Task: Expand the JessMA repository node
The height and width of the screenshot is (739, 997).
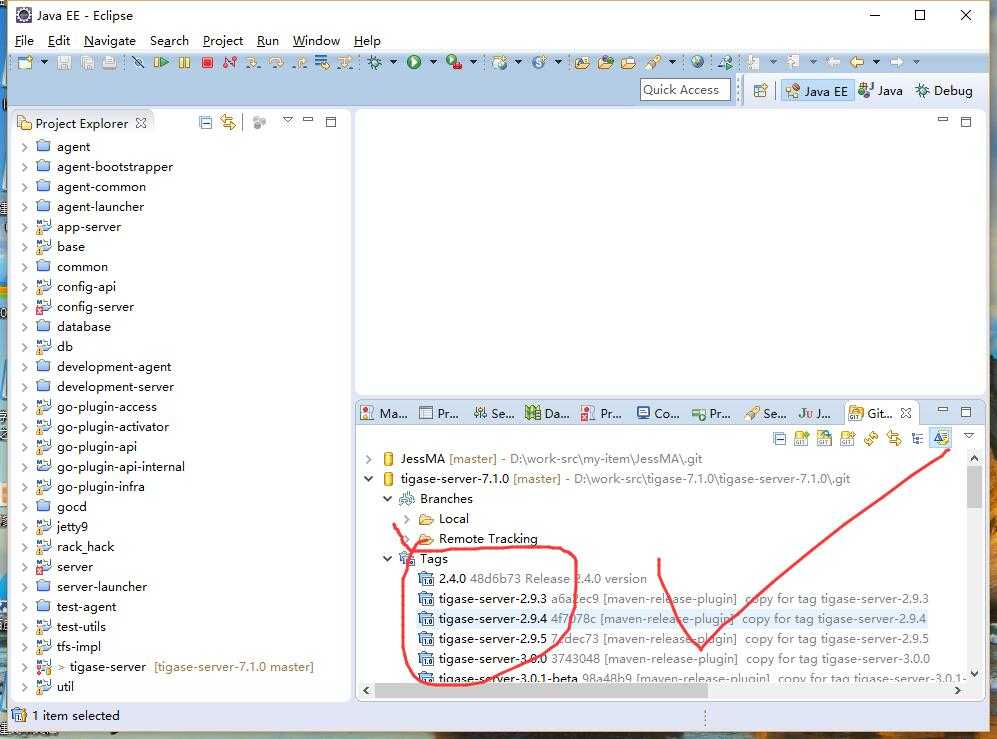Action: pos(368,459)
